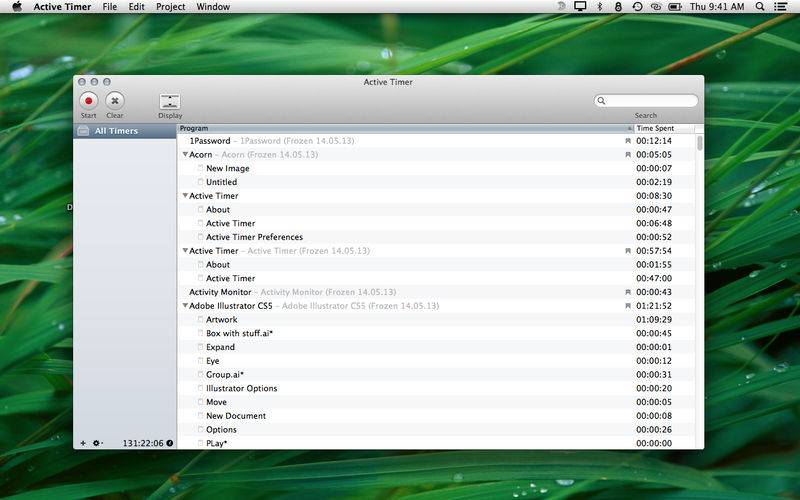This screenshot has width=800, height=500.
Task: Select the PLay* entry
Action: [x=436, y=443]
